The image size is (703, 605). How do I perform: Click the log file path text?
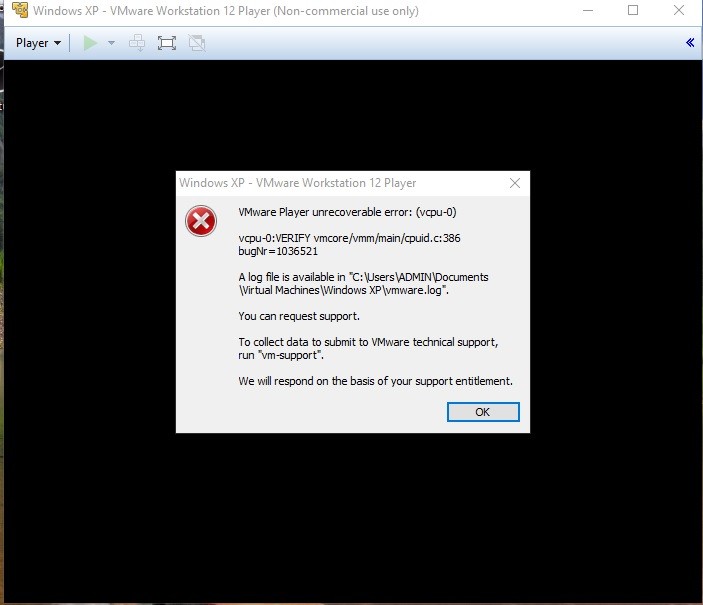pyautogui.click(x=364, y=283)
